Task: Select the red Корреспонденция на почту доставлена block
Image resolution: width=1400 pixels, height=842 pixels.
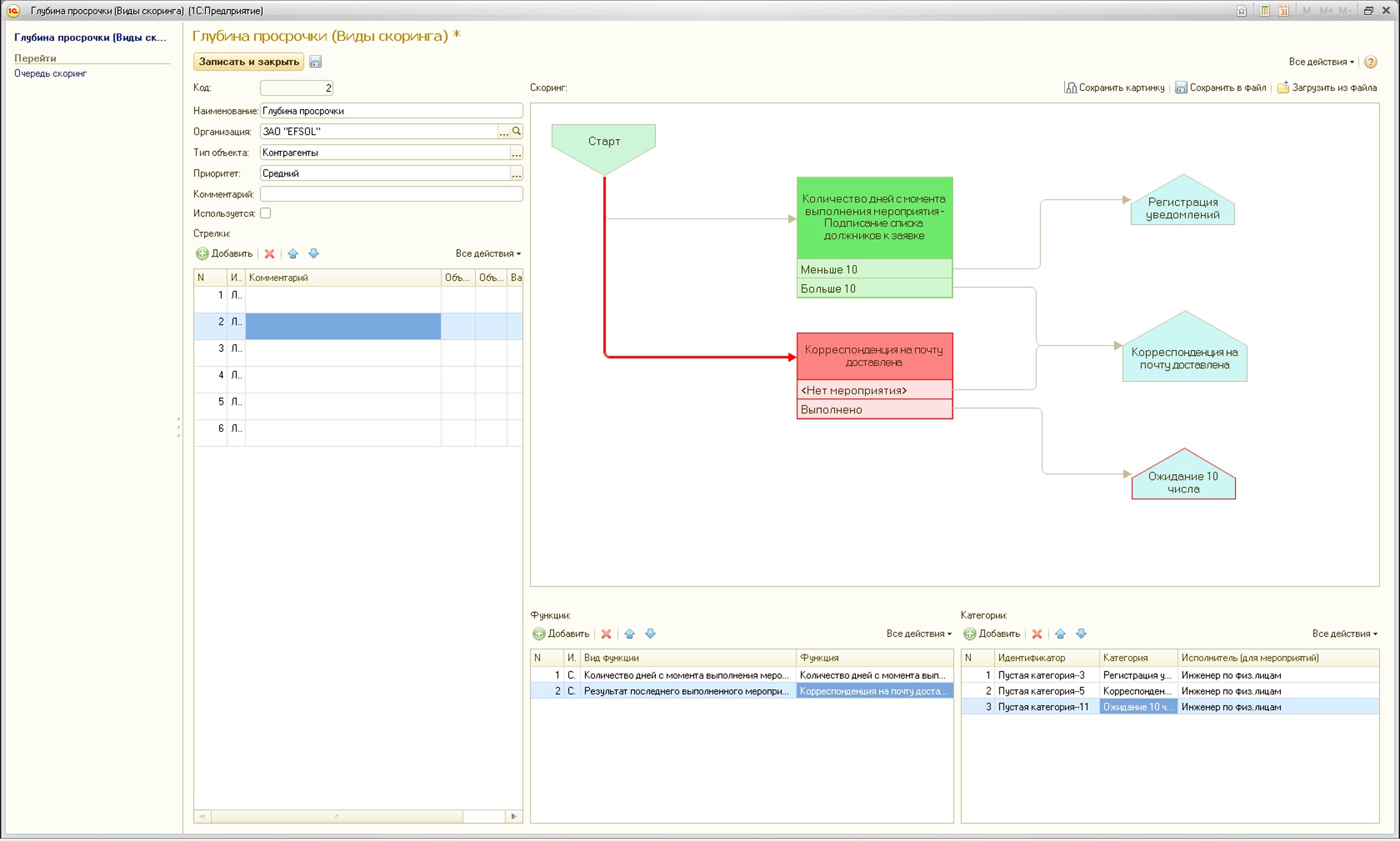Action: (x=874, y=356)
